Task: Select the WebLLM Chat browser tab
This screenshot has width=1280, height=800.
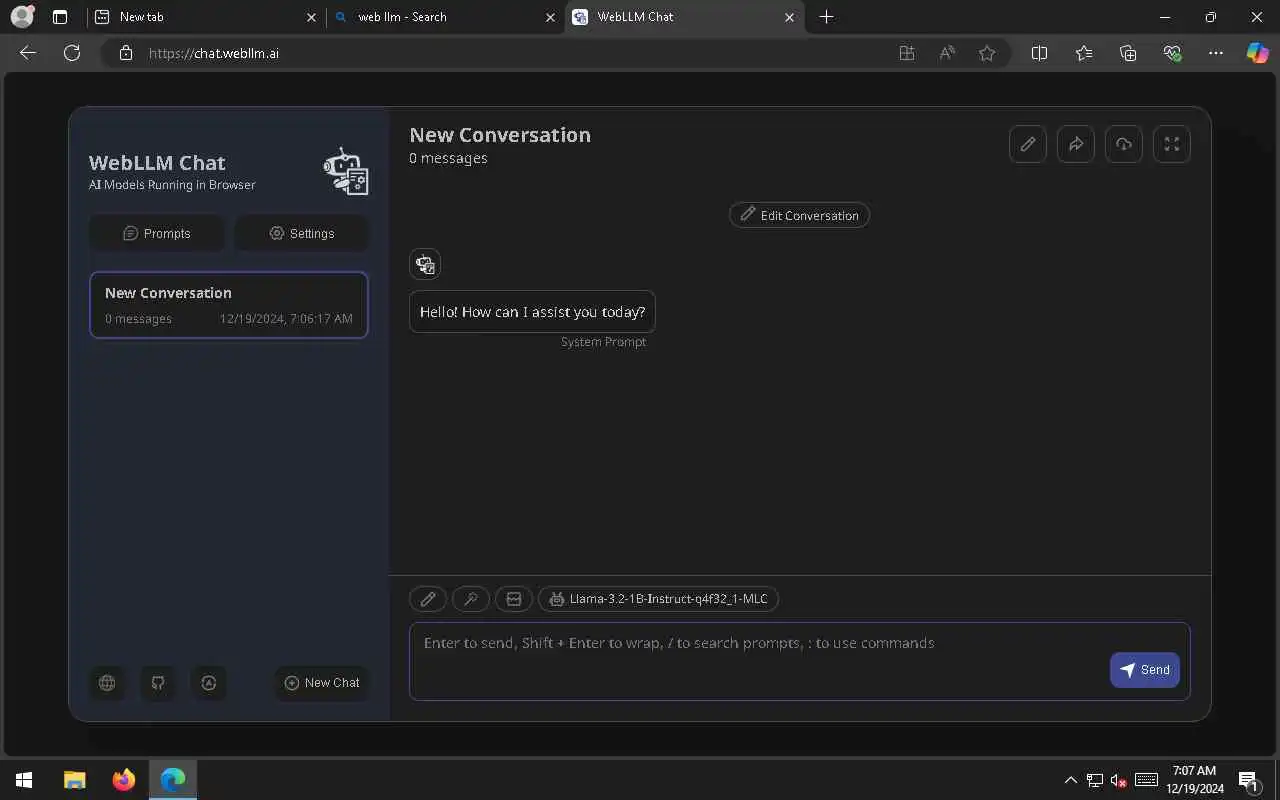Action: pyautogui.click(x=685, y=17)
